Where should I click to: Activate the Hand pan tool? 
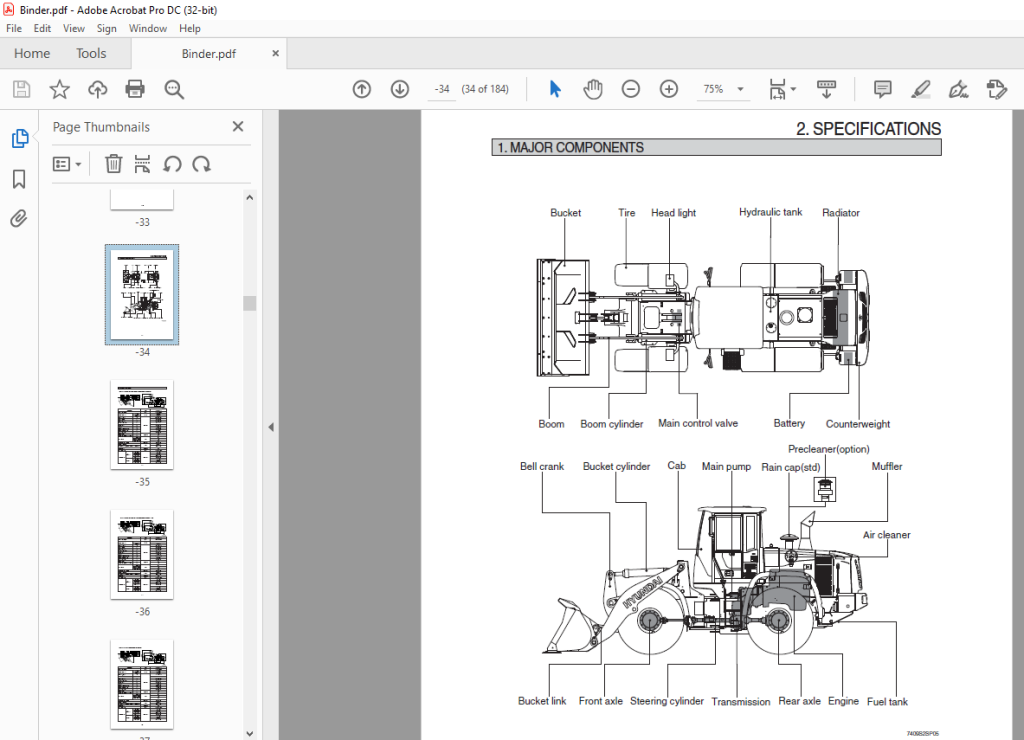pyautogui.click(x=593, y=89)
